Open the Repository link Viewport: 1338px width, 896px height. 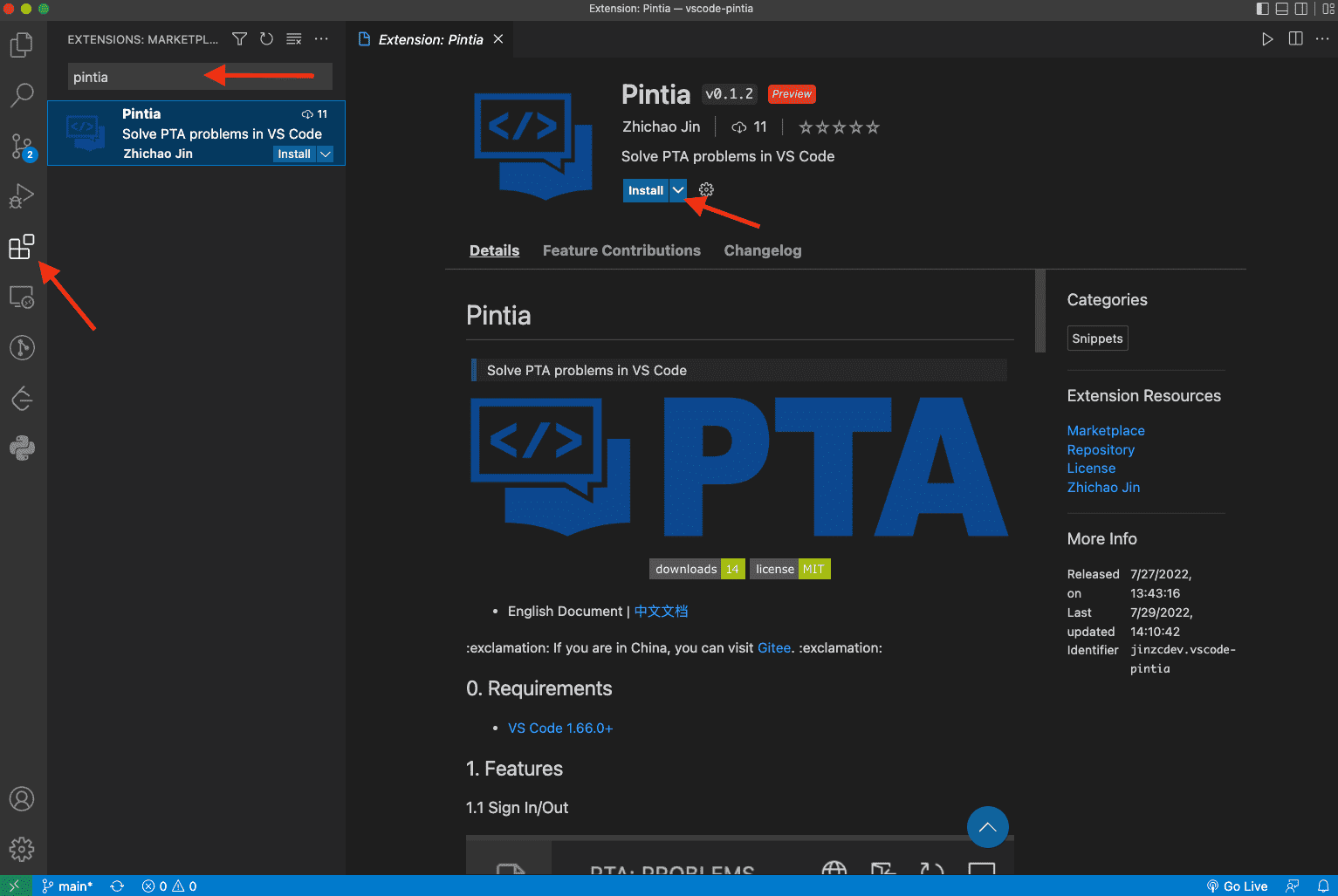(x=1101, y=449)
